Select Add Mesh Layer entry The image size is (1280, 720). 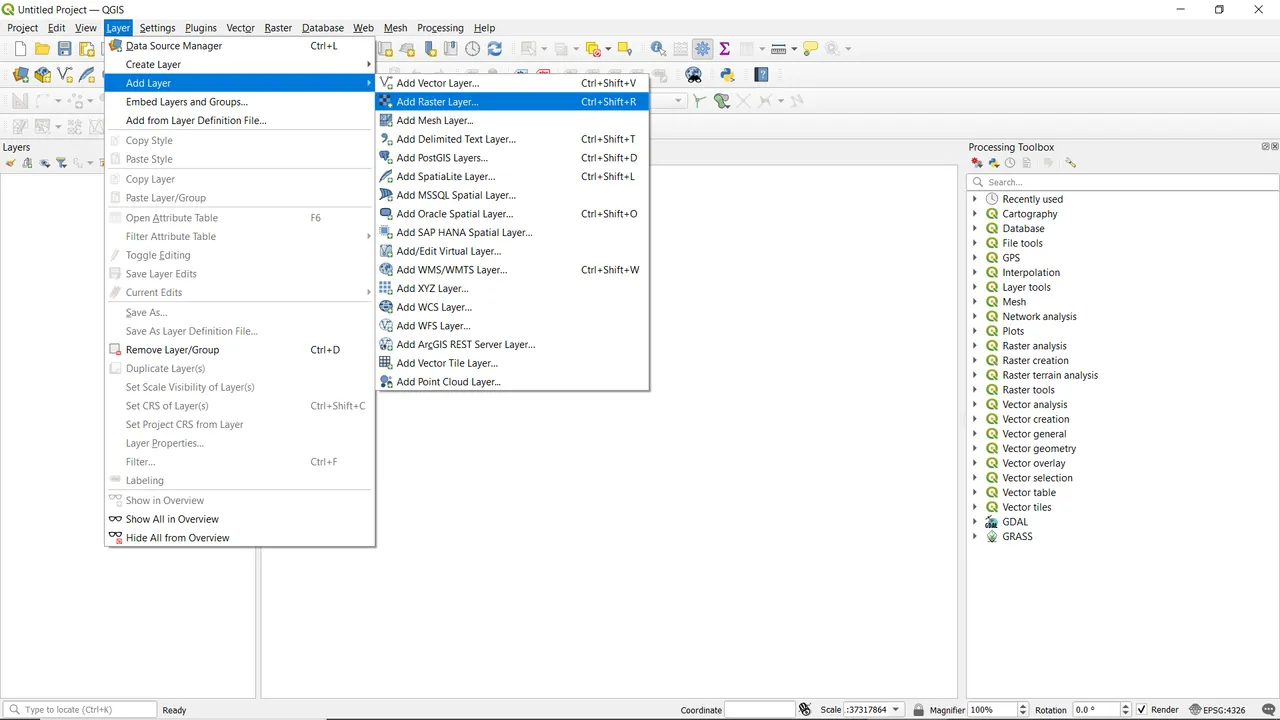pyautogui.click(x=512, y=121)
